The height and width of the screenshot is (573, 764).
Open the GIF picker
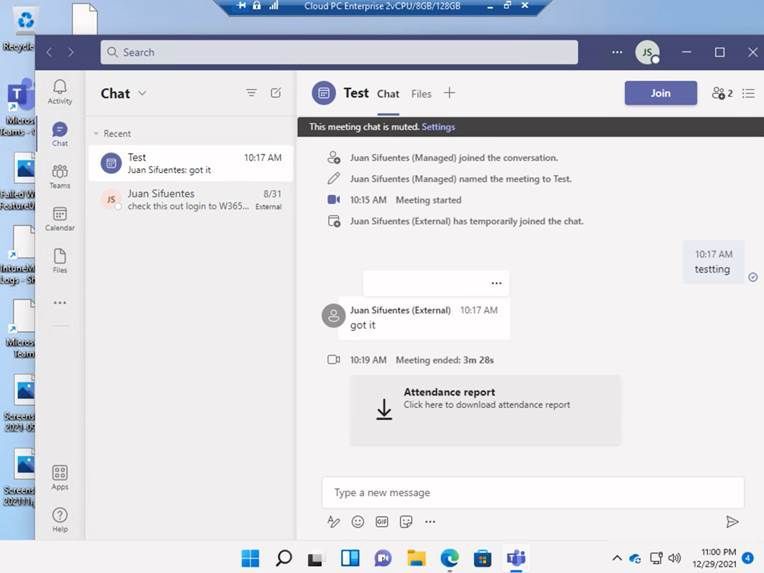pos(382,522)
